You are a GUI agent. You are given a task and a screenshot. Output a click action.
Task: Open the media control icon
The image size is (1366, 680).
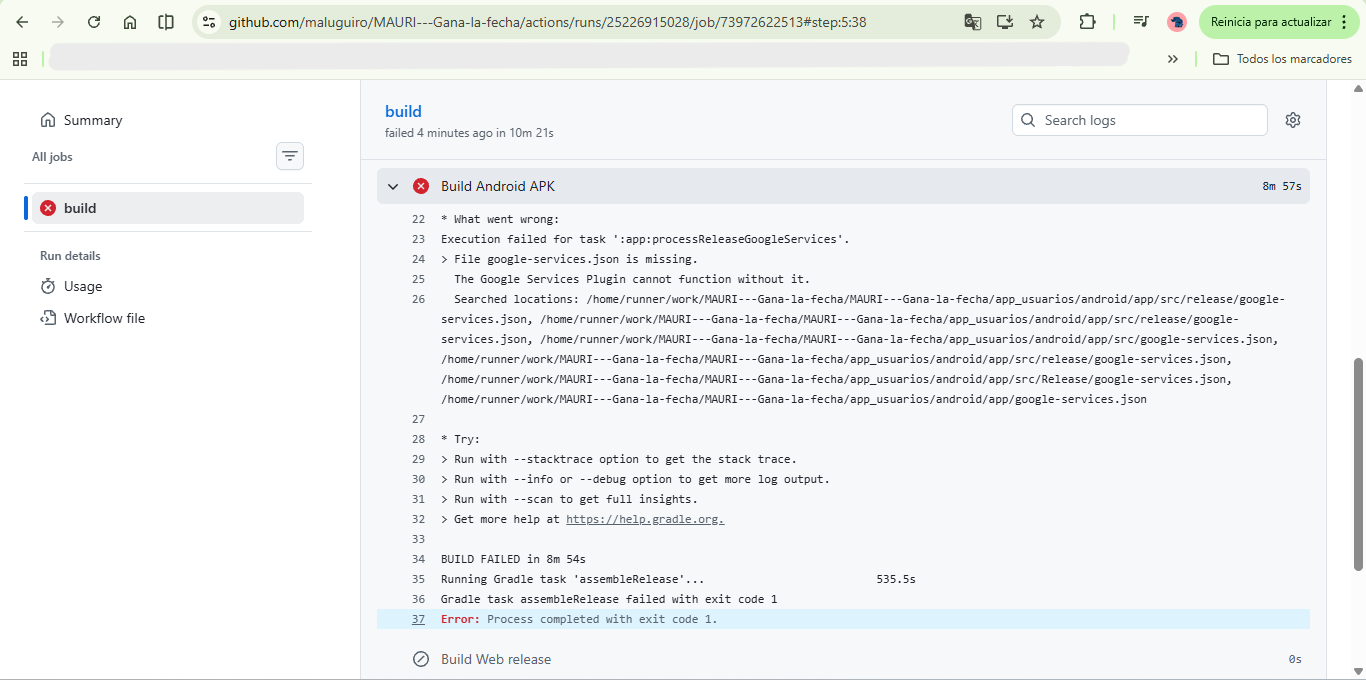[1141, 22]
